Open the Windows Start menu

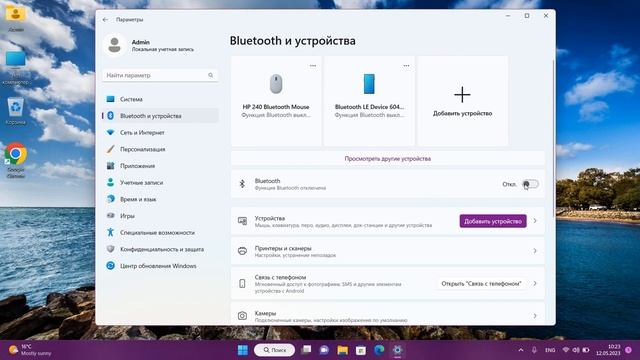[243, 350]
